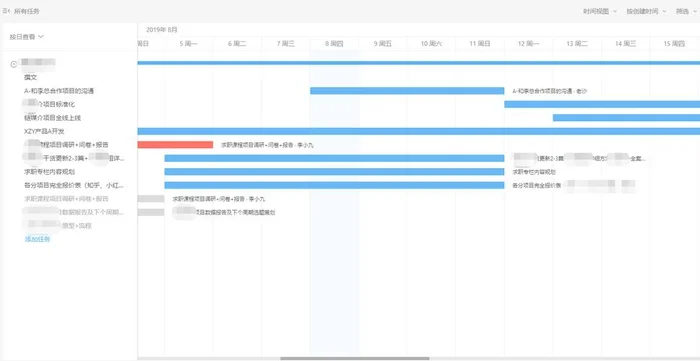This screenshot has width=700, height=361.
Task: Click the blue bar for A-和李总合作项目的沟通
Action: [x=407, y=91]
